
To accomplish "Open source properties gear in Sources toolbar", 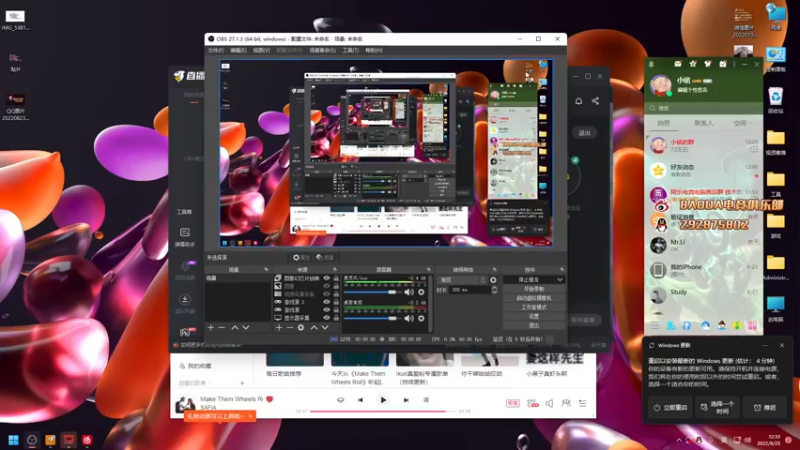I will point(301,328).
